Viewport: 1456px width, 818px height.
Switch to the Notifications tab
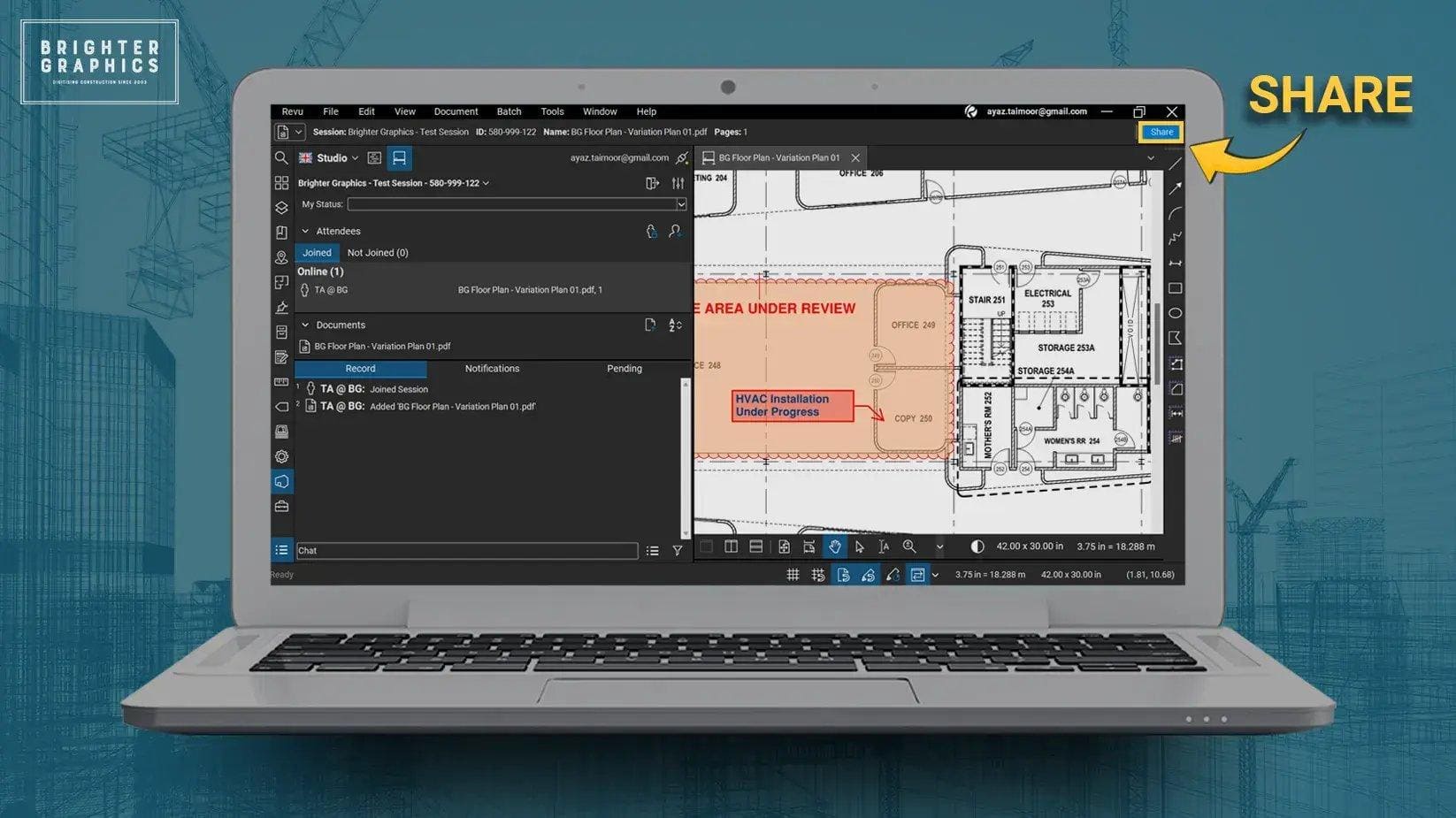(493, 369)
